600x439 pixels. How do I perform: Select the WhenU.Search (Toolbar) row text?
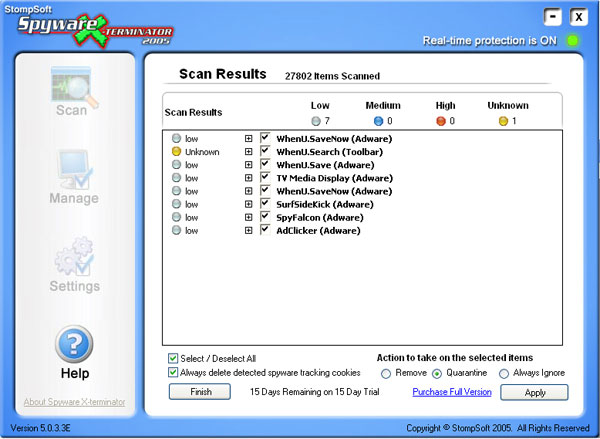tap(330, 152)
